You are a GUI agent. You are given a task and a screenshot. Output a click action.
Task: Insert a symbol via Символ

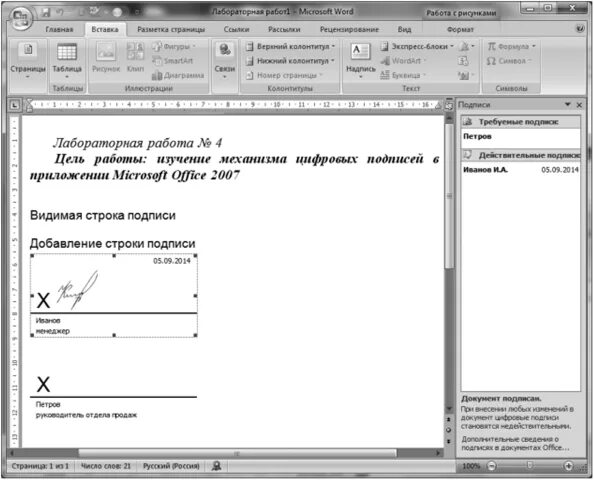[x=509, y=61]
